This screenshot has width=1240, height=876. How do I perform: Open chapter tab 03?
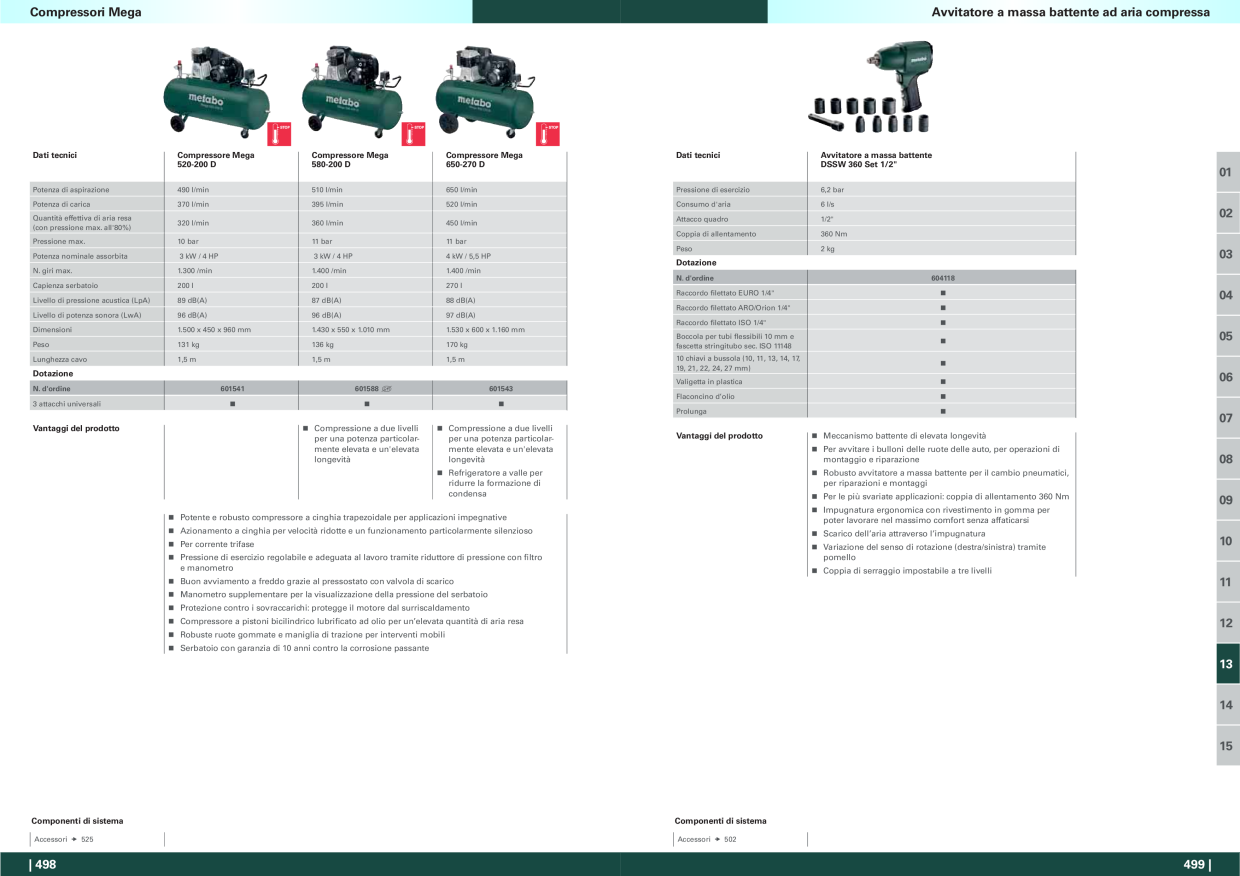click(x=1227, y=254)
